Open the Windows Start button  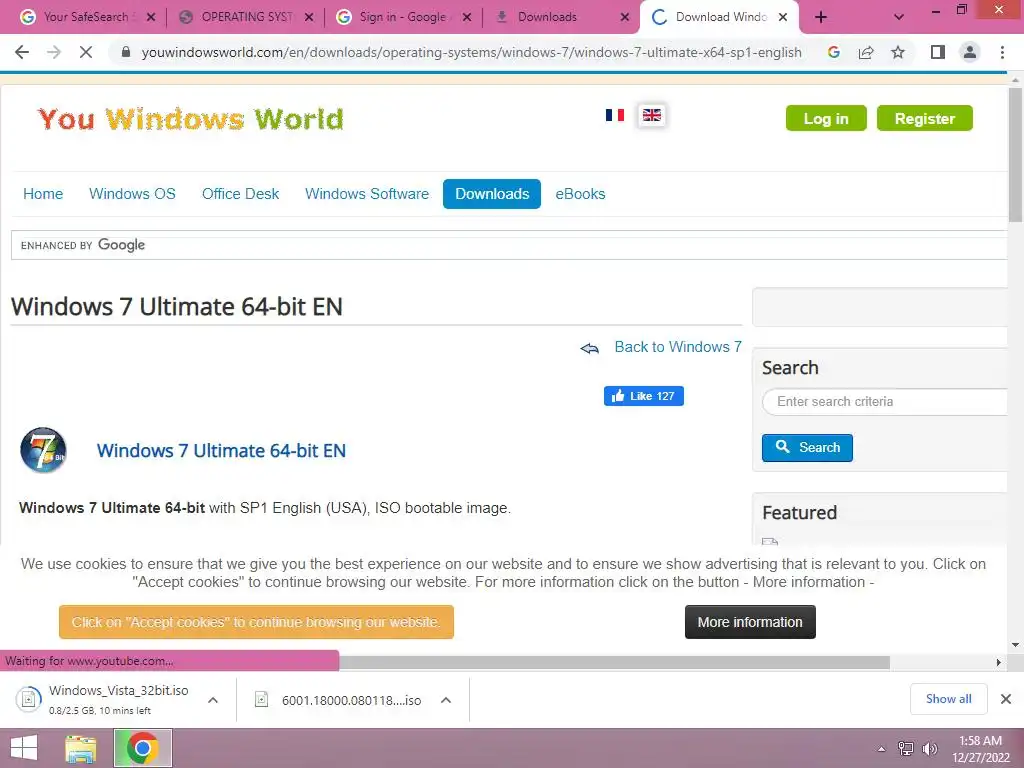point(24,748)
